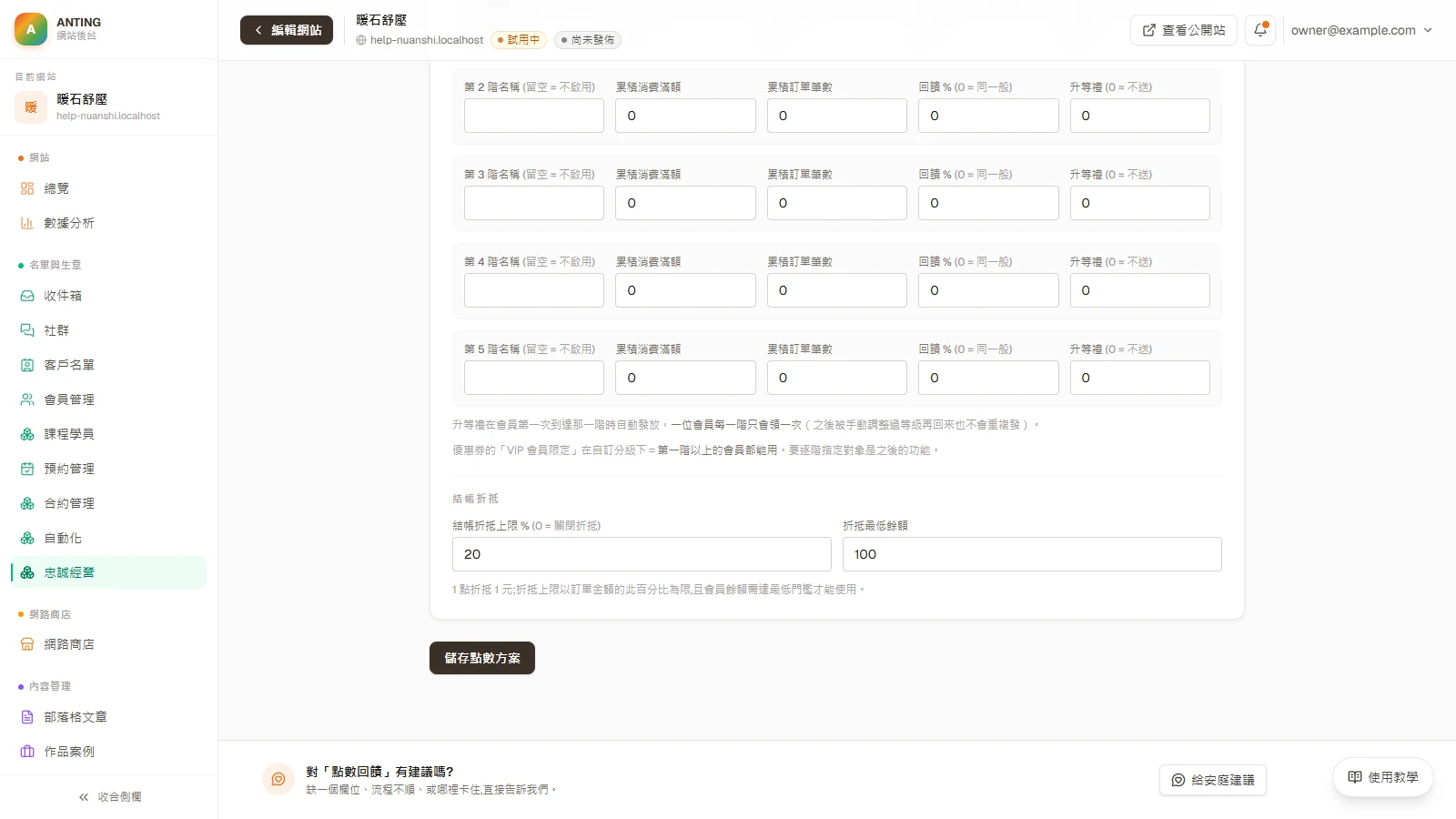
Task: Open the 網路商店 shop icon
Action: [x=27, y=644]
